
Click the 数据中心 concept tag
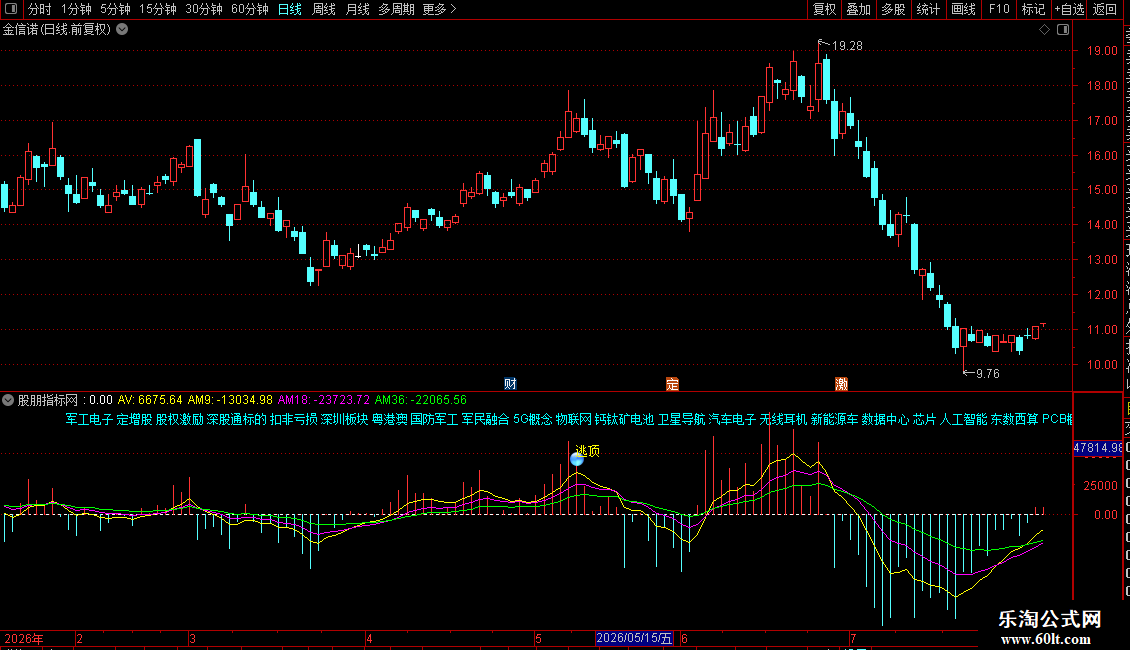pyautogui.click(x=886, y=419)
